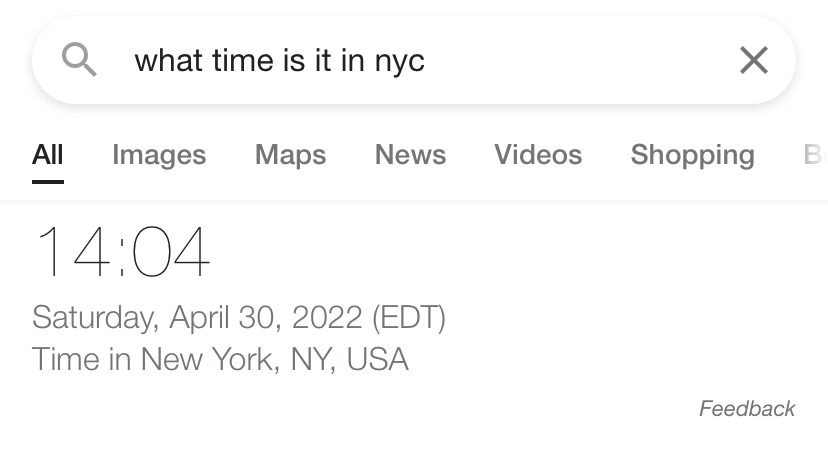The image size is (828, 452).
Task: Clear the search query with the X
Action: [753, 60]
